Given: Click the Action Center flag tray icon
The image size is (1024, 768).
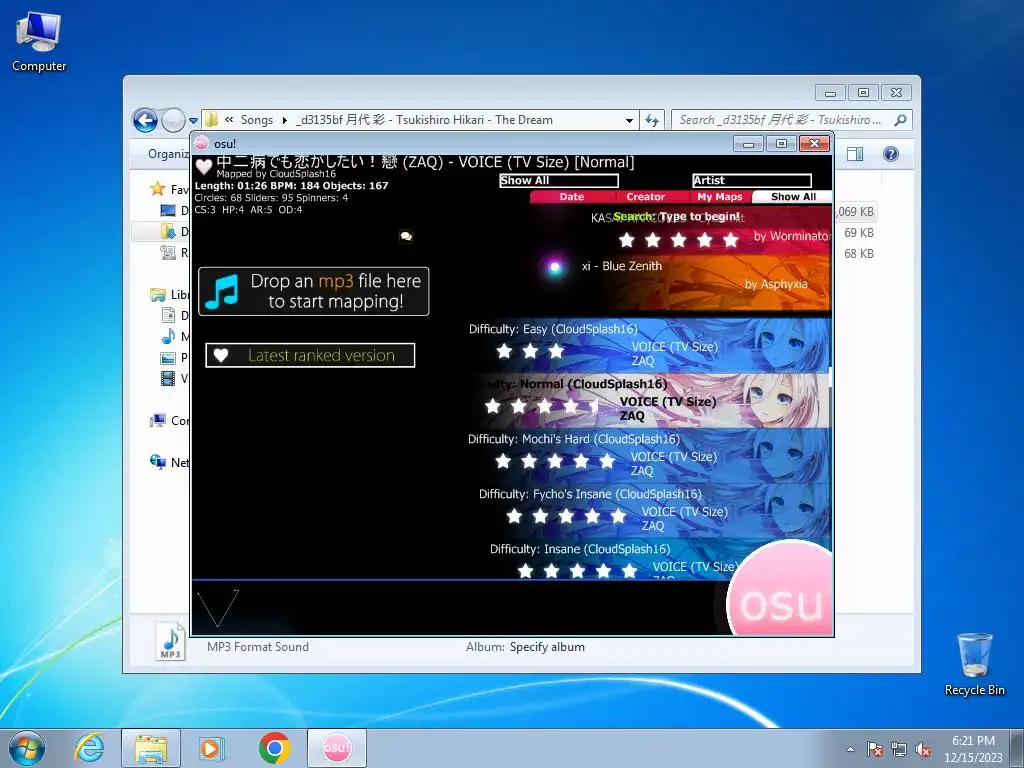Looking at the screenshot, I should [874, 749].
